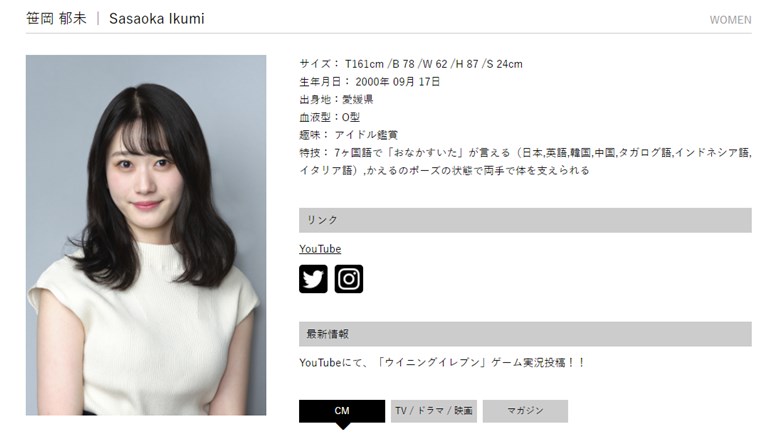This screenshot has height=436, width=768.
Task: Click the 特技 special skills paragraph
Action: [x=525, y=162]
